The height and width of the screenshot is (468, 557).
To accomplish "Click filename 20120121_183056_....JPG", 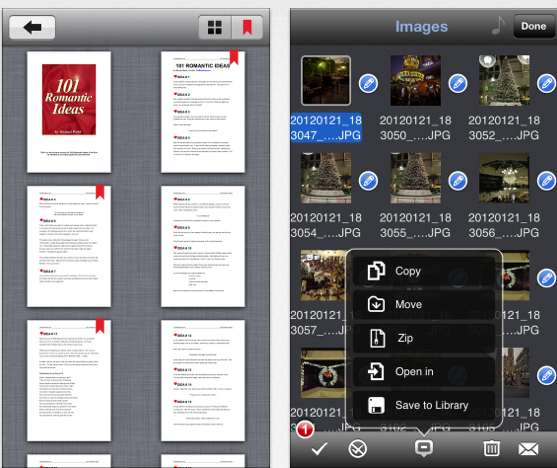I will tap(504, 225).
